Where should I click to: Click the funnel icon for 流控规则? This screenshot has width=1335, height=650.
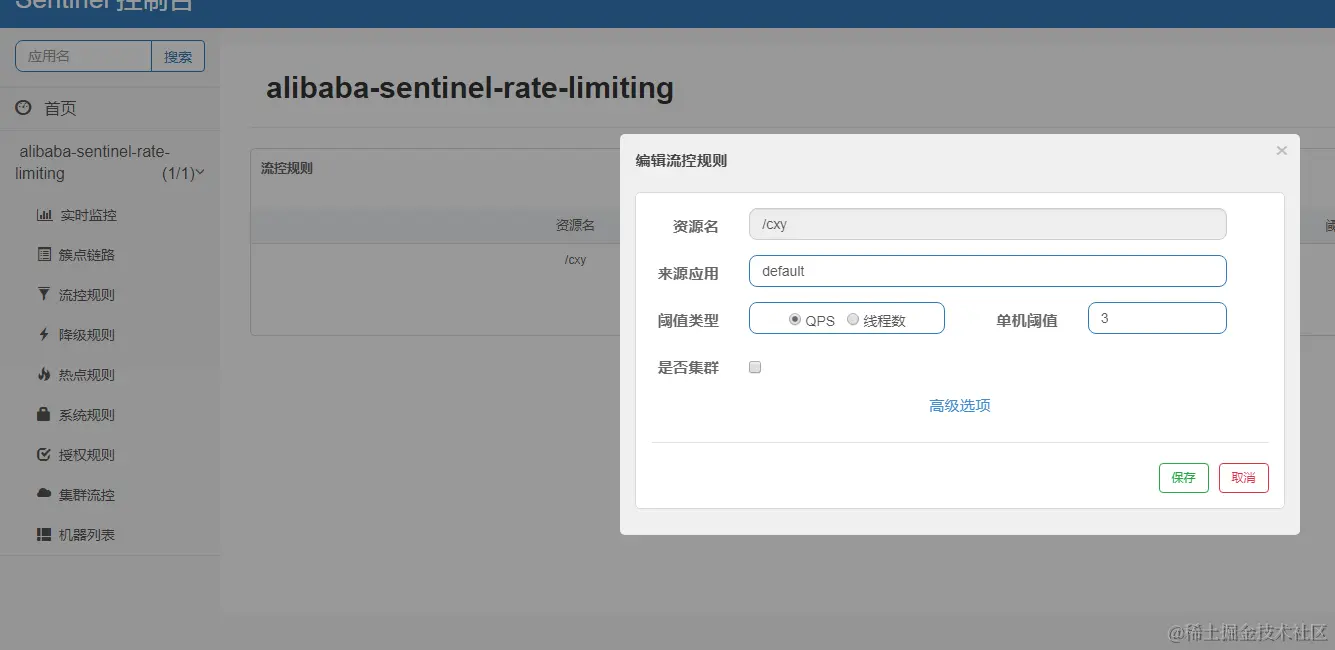coord(44,294)
